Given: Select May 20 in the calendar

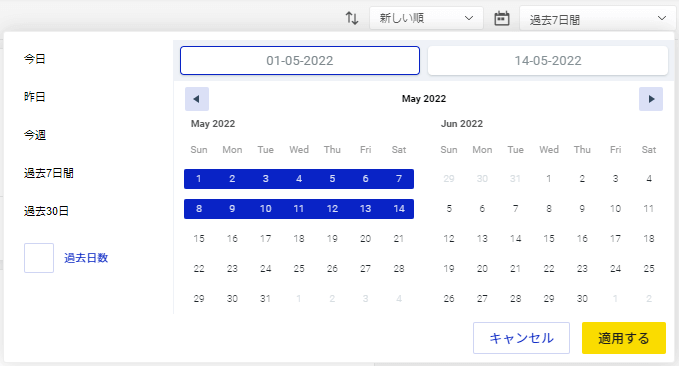Looking at the screenshot, I should click(365, 239).
